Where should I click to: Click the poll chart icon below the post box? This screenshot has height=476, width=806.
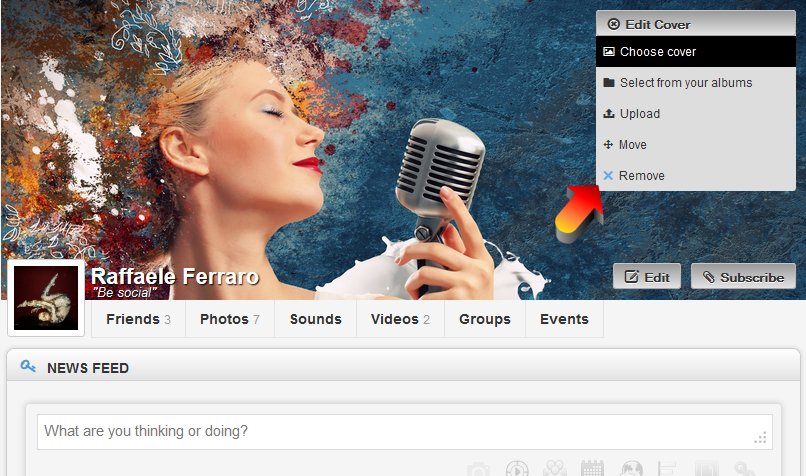(669, 469)
